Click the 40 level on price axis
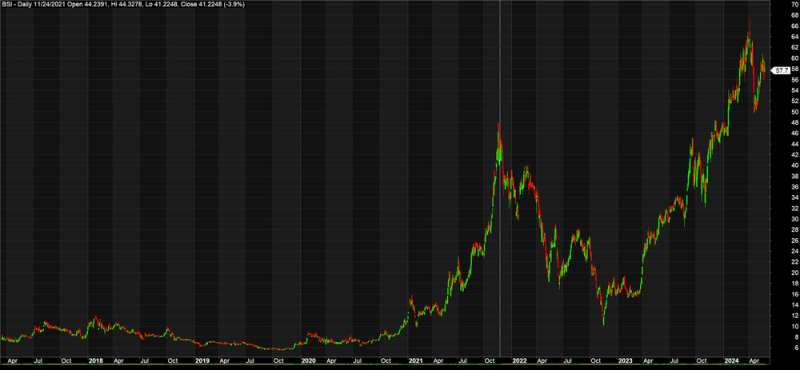This screenshot has height=370, width=800. pyautogui.click(x=793, y=165)
